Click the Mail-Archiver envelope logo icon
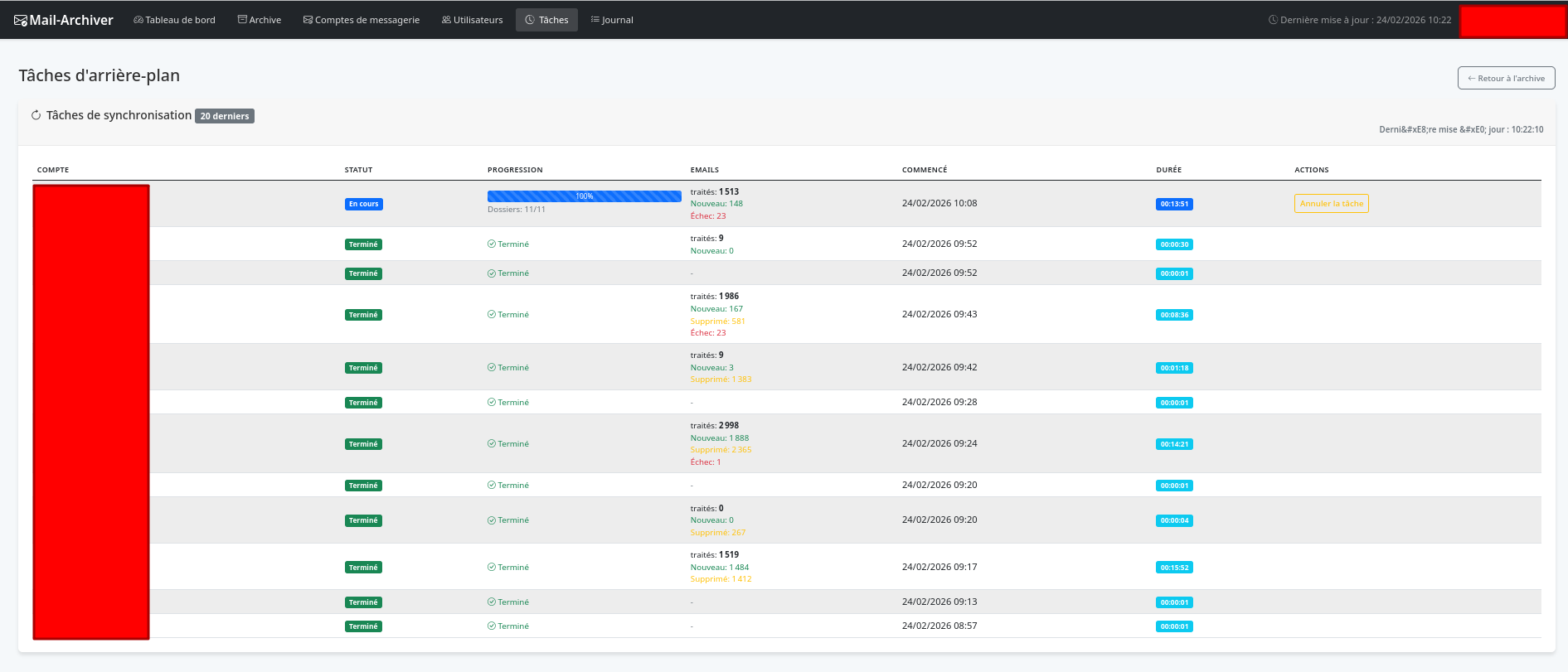The height and width of the screenshot is (672, 1568). tap(21, 21)
